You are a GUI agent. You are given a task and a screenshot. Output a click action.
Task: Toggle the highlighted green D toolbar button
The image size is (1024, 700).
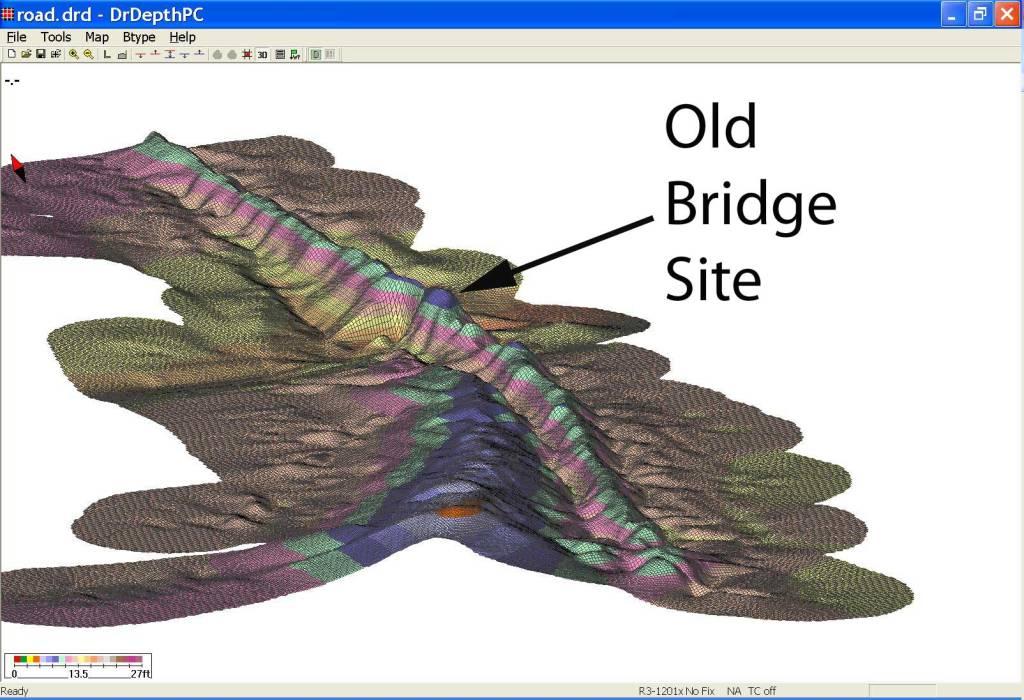point(315,54)
